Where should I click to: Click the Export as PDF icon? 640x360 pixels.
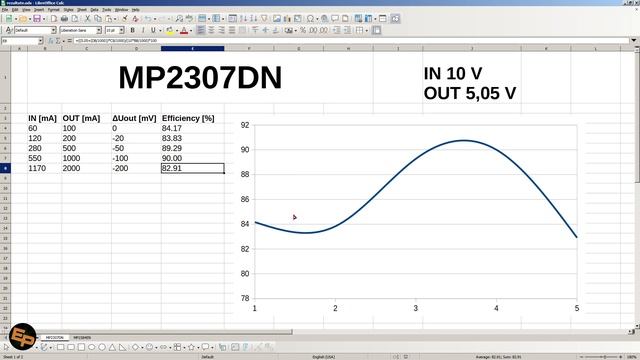(54, 19)
